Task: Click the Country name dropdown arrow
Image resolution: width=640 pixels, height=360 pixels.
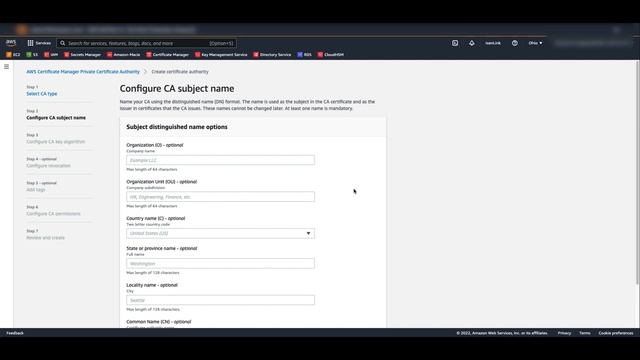Action: point(308,233)
